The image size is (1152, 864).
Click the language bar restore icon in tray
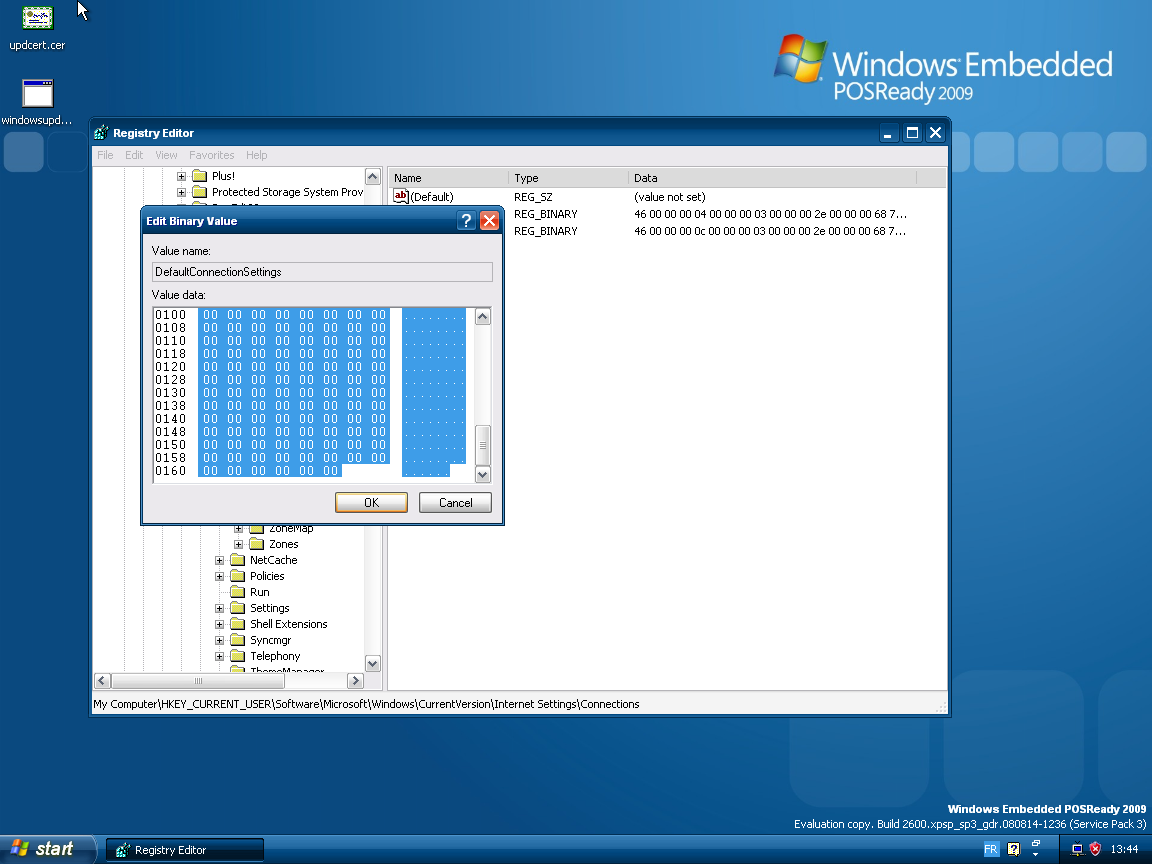coord(1036,844)
